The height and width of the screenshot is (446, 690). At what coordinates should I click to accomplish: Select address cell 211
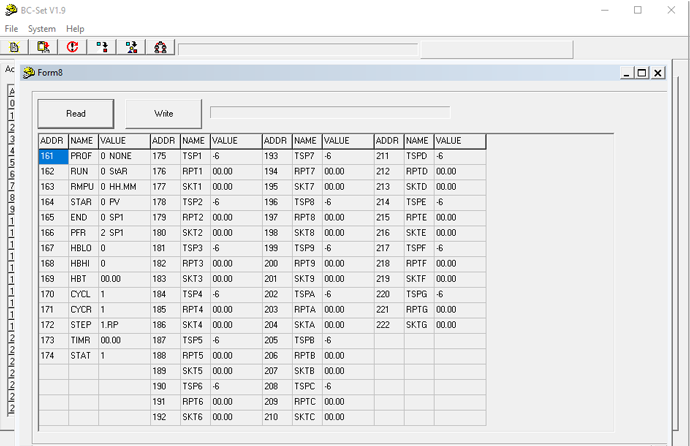point(389,156)
